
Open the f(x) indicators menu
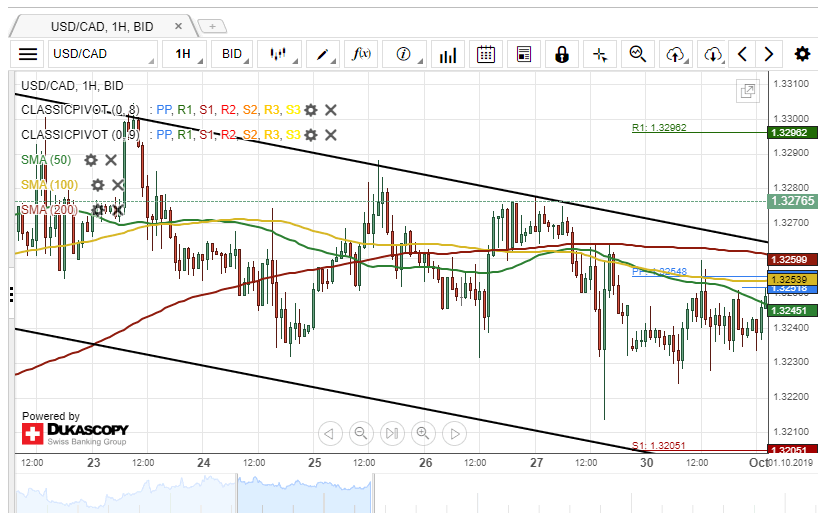point(362,54)
